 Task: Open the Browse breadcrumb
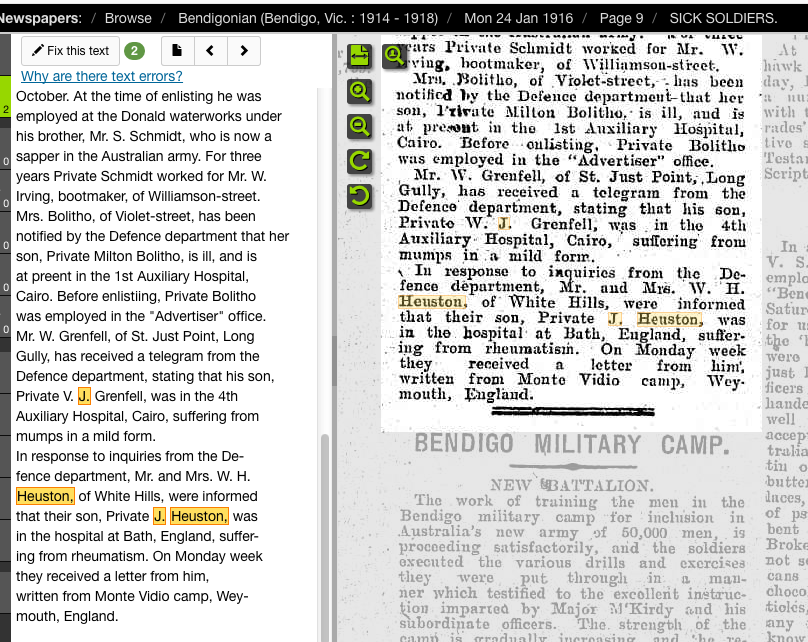coord(128,19)
